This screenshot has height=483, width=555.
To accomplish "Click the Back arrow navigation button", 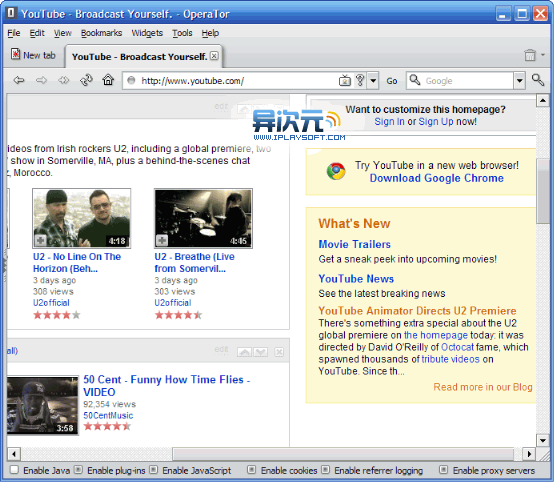I will click(x=19, y=80).
